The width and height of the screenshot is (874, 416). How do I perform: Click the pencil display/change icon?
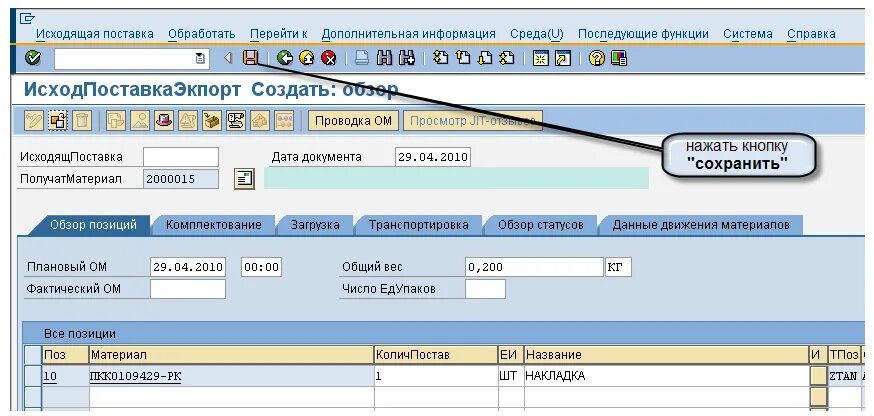point(34,120)
